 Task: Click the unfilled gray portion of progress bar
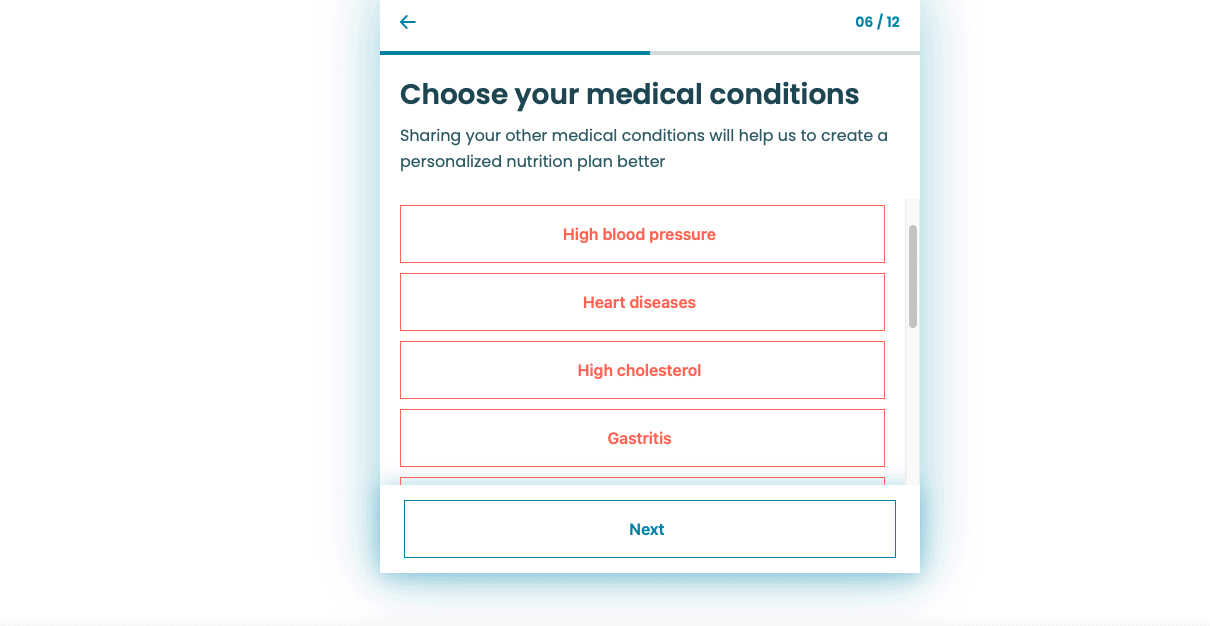click(x=785, y=52)
